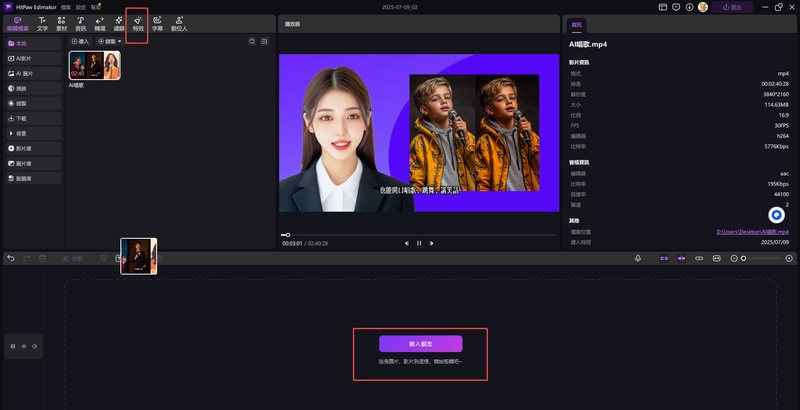This screenshot has width=800, height=410.
Task: Select 動圖庫 (GIF library) in the sidebar
Action: point(34,178)
